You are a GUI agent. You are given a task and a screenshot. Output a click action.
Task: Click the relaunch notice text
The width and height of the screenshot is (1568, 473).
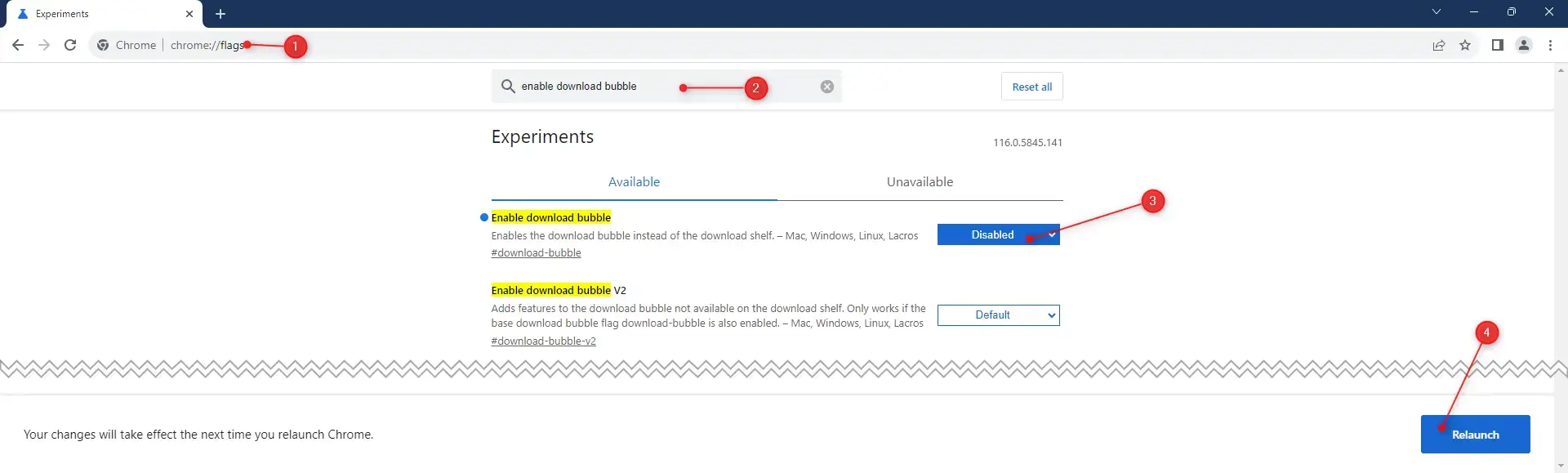pyautogui.click(x=198, y=435)
